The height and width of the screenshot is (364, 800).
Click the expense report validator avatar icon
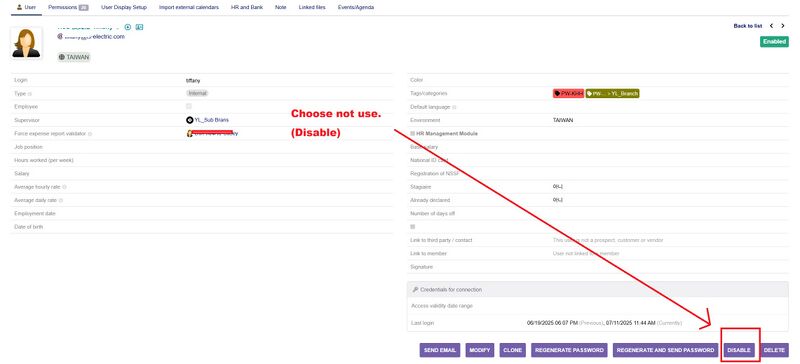[x=190, y=133]
